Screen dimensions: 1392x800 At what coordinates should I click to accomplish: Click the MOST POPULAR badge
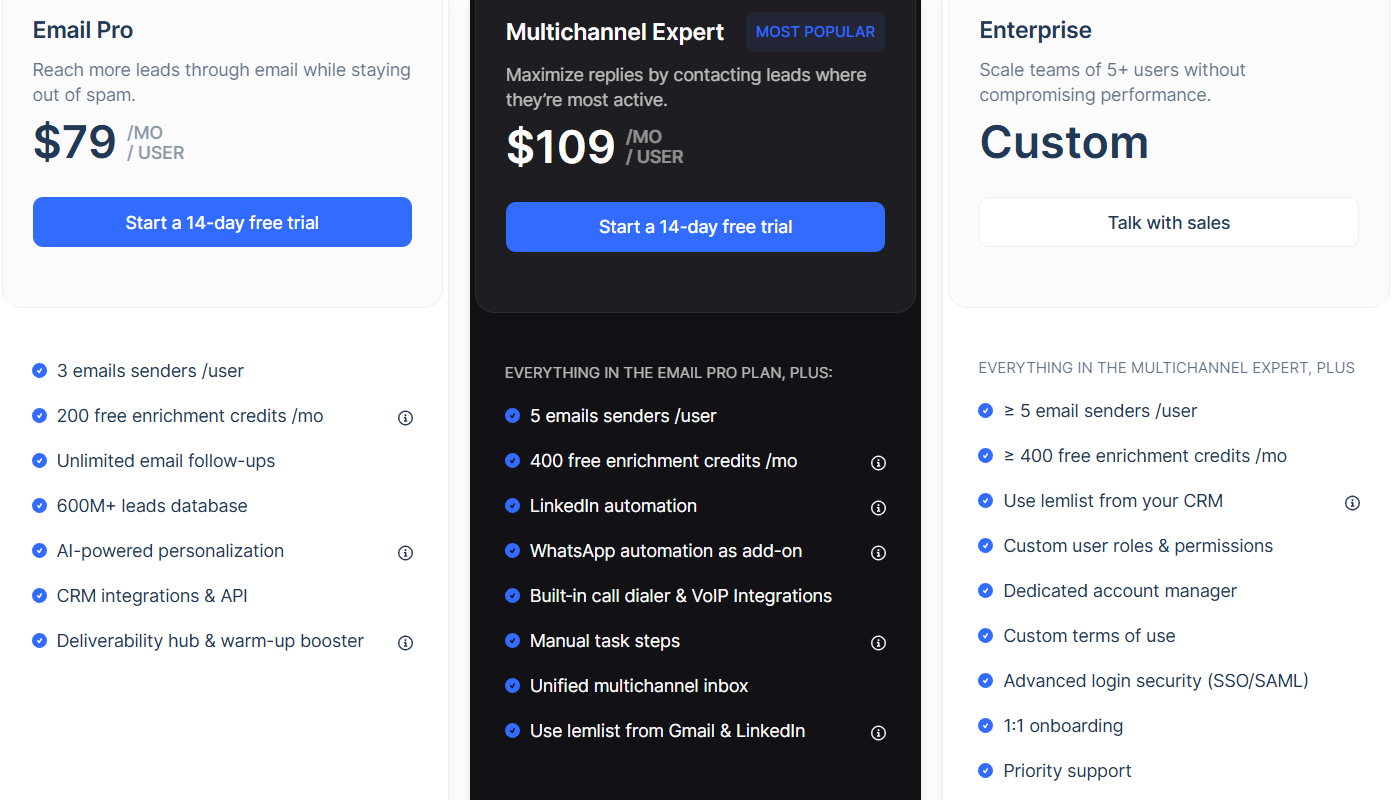click(815, 31)
